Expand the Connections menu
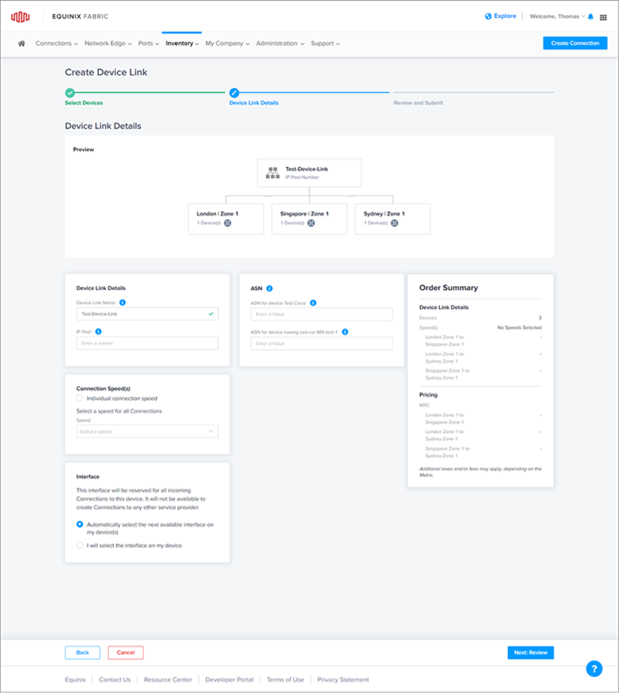 click(x=57, y=43)
